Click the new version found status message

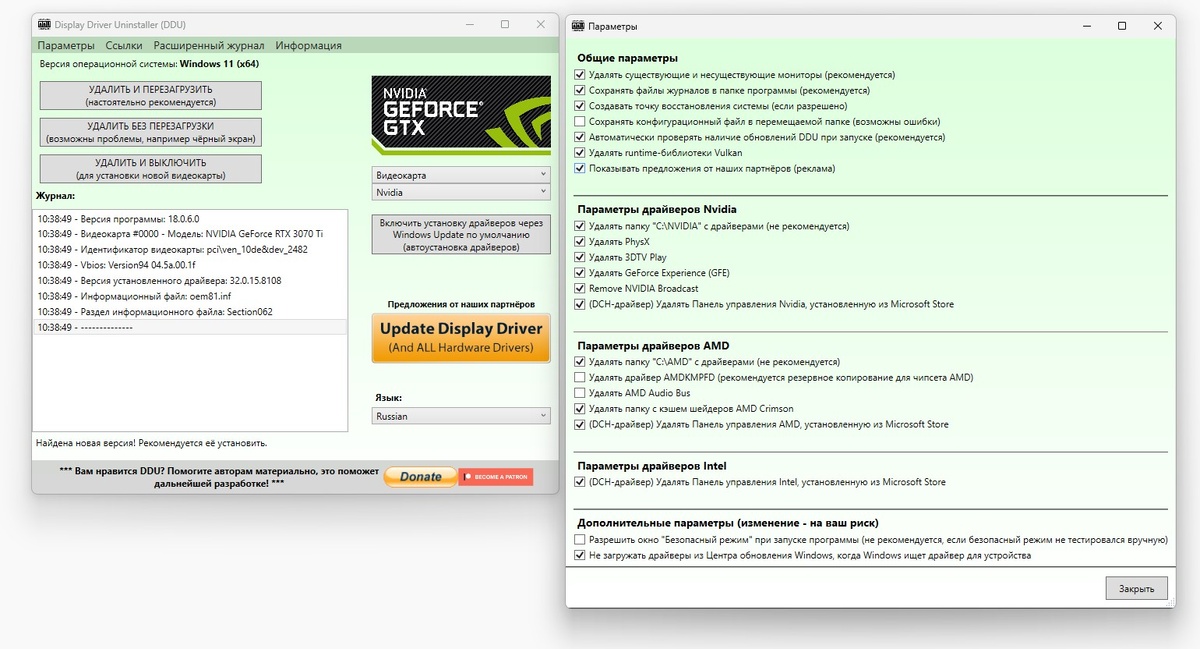click(x=151, y=442)
